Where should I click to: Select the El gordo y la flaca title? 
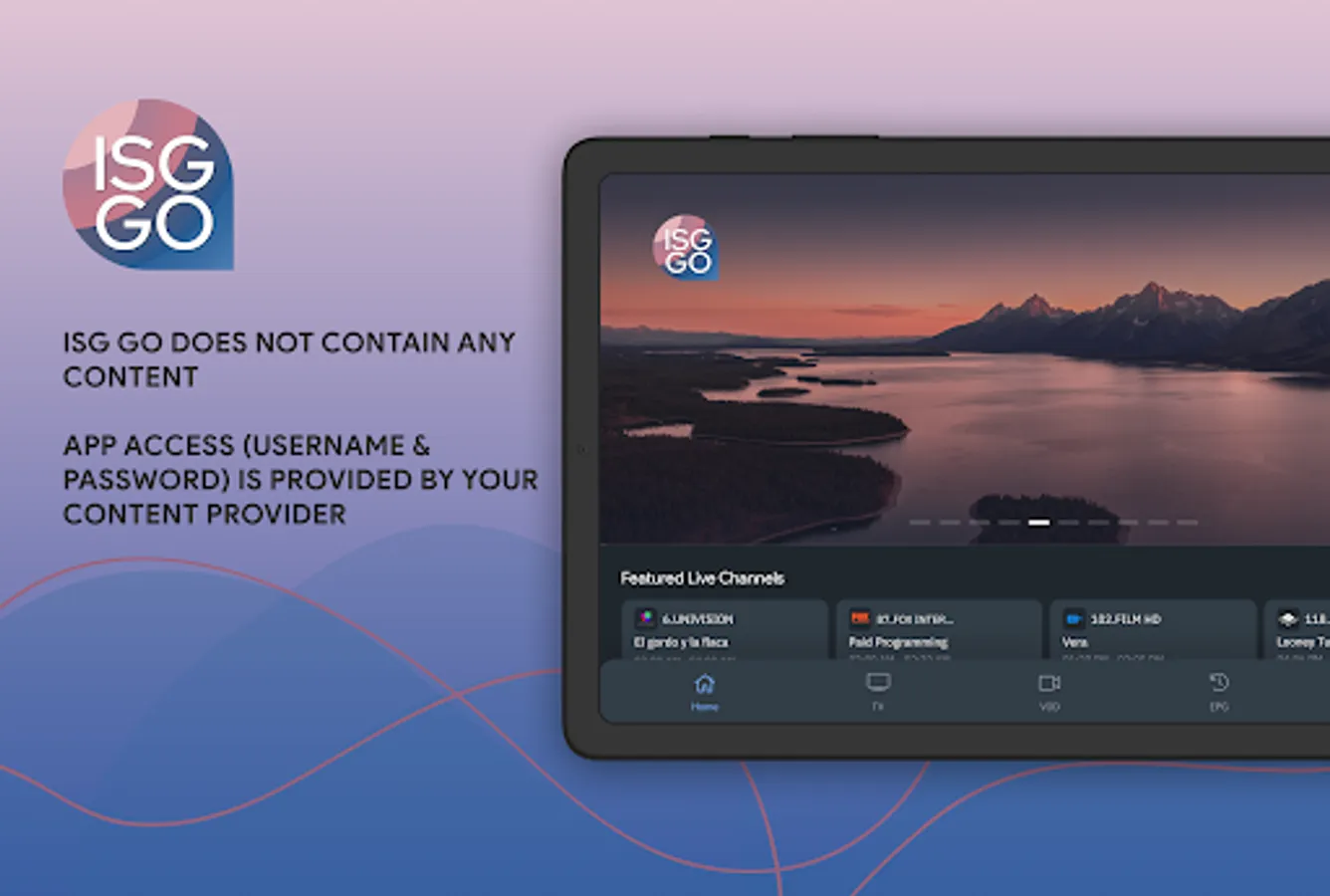(681, 642)
